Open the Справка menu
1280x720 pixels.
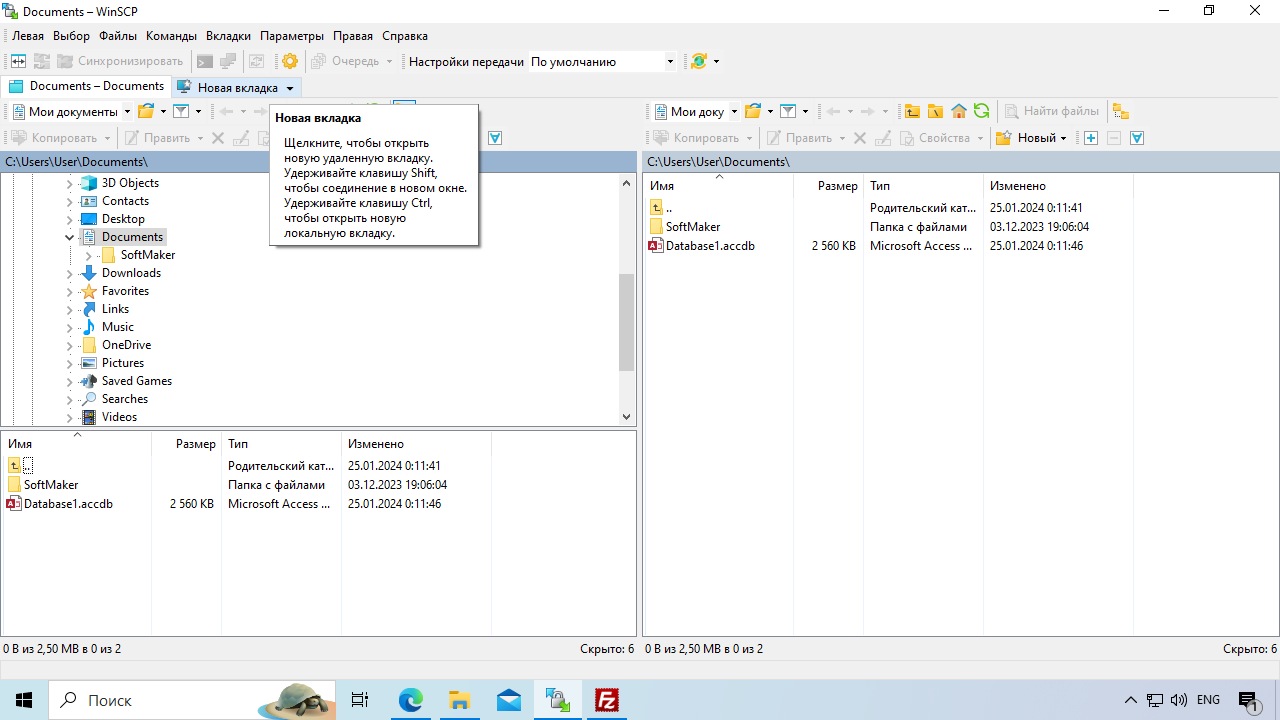404,35
